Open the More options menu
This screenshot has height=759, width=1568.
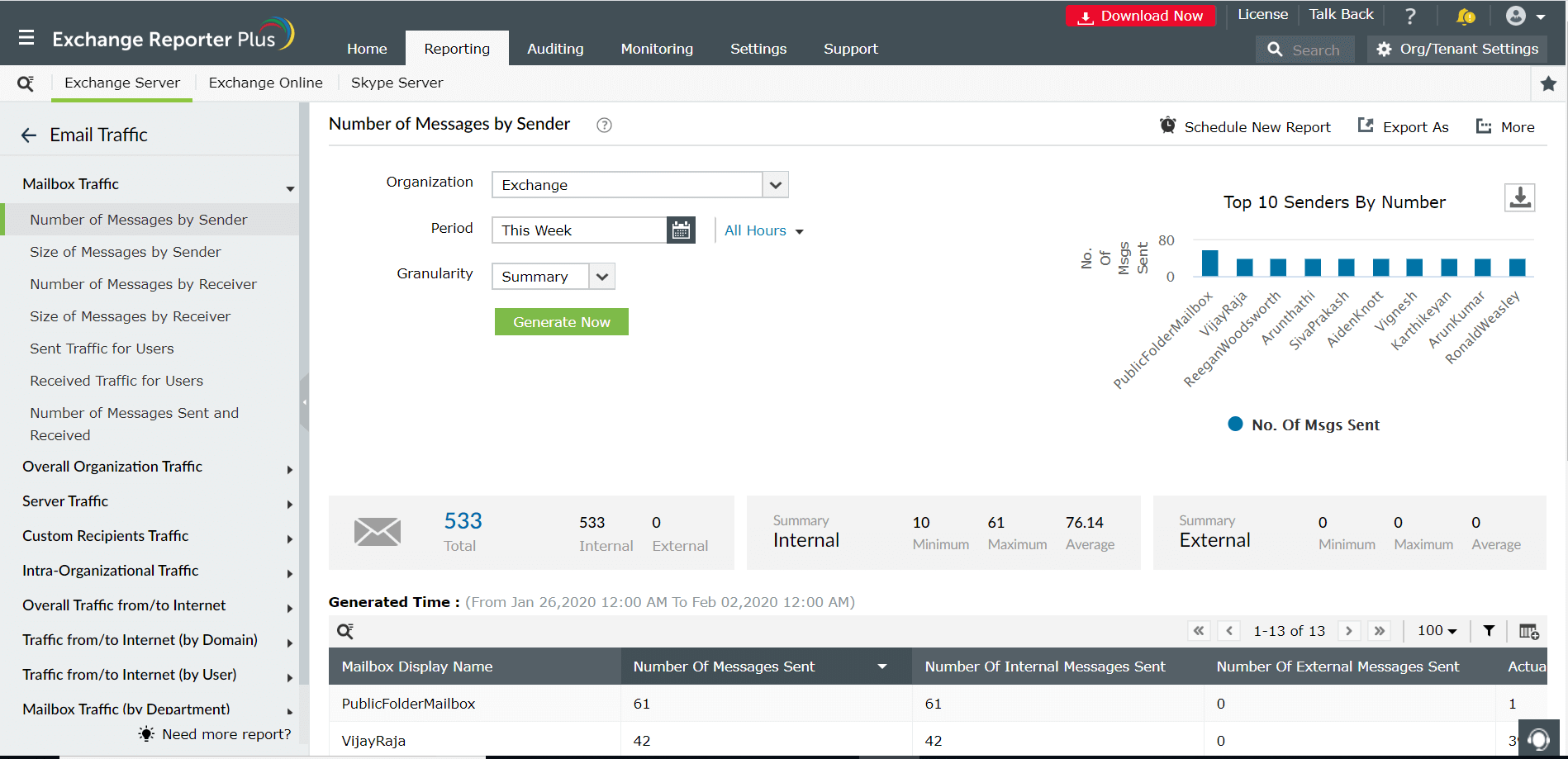click(1505, 126)
